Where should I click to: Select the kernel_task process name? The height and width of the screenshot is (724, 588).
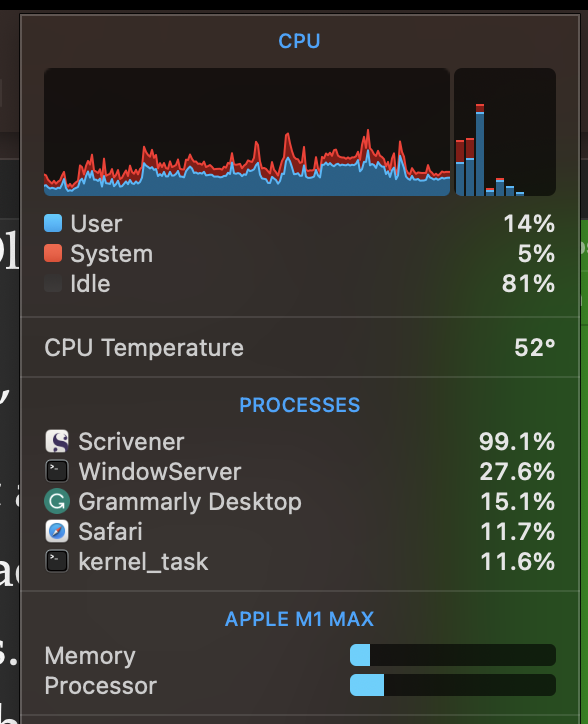pos(143,562)
